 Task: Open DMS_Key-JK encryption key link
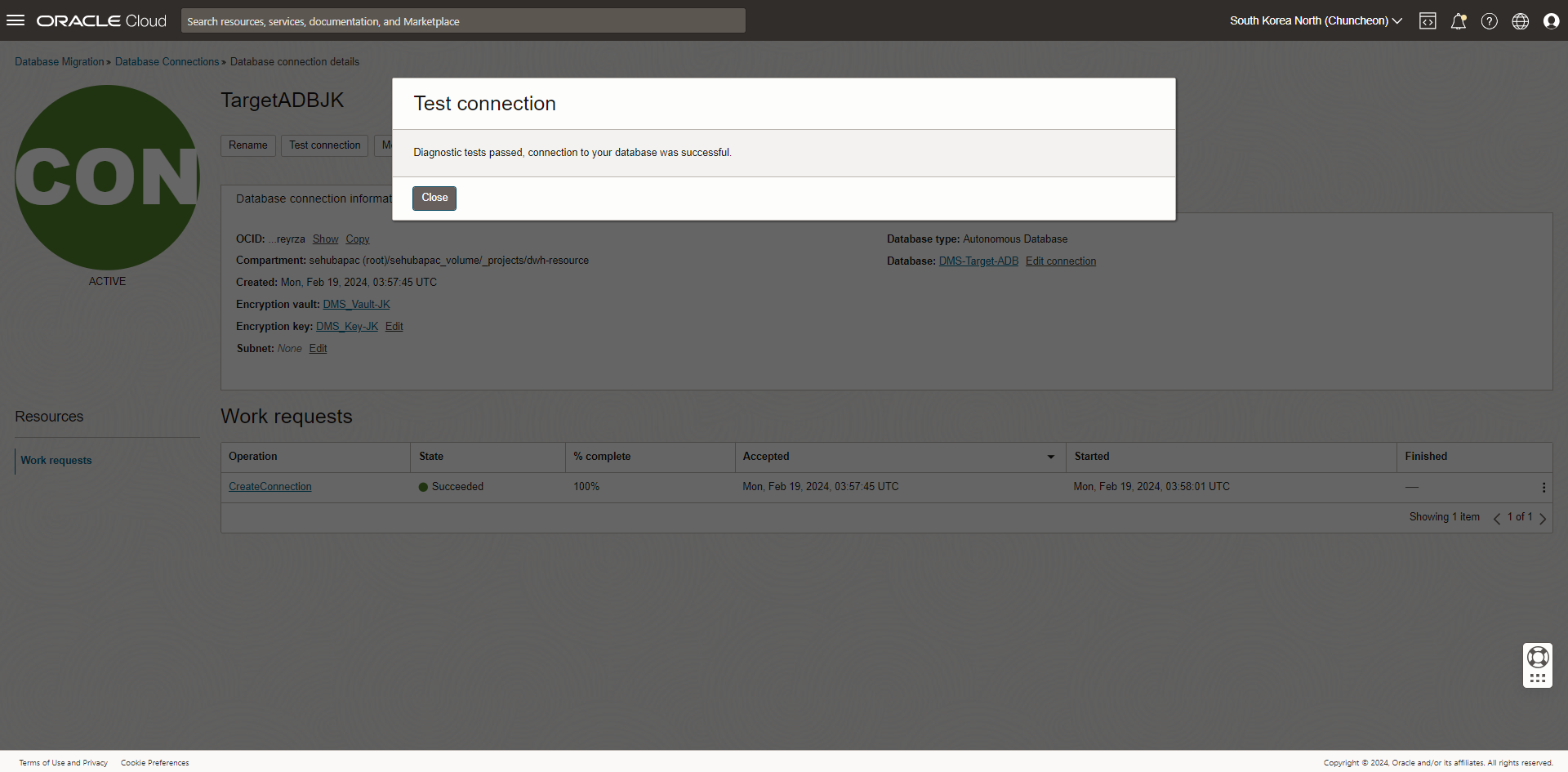pyautogui.click(x=347, y=327)
